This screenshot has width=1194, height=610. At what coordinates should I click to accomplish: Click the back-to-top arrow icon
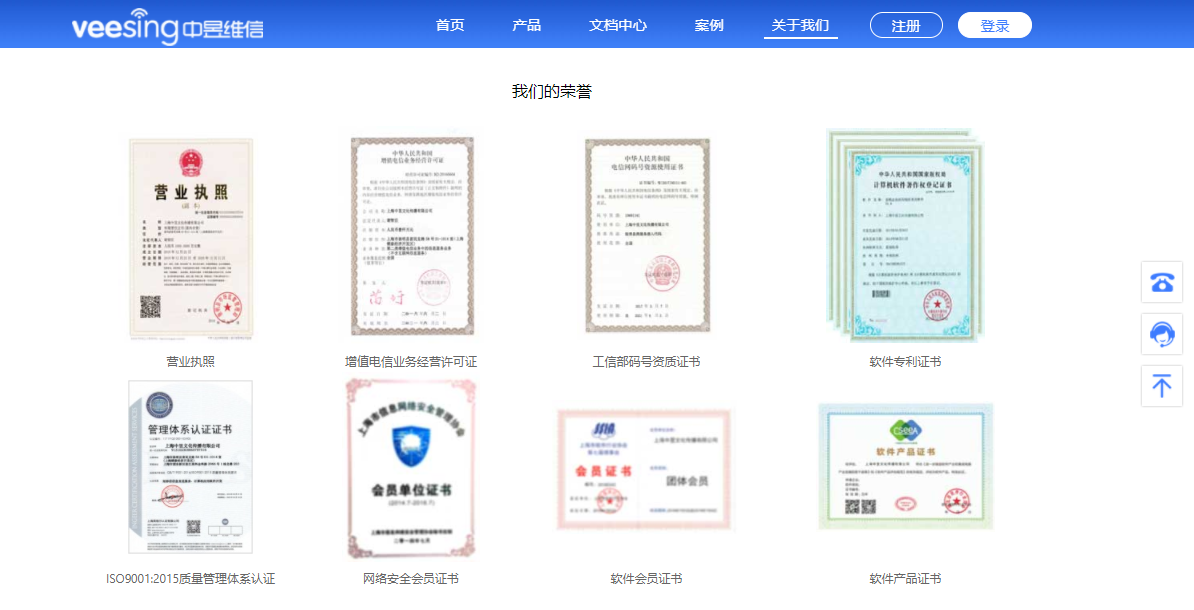(1161, 385)
